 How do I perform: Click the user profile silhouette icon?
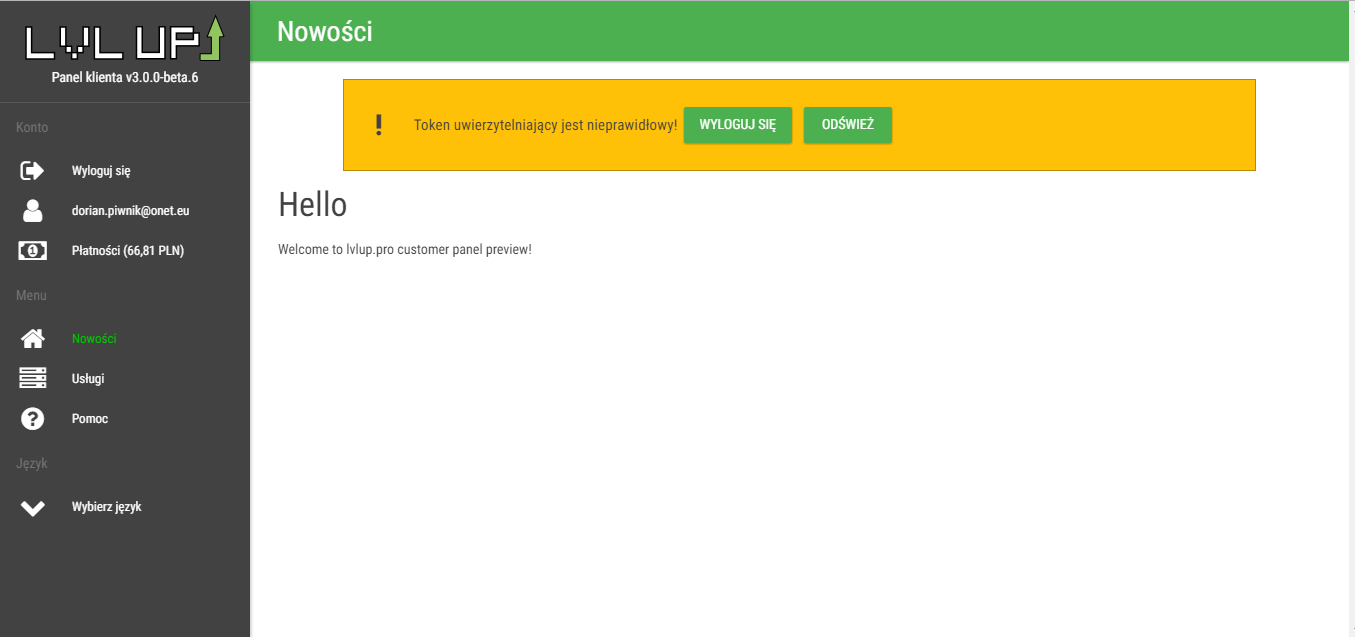click(x=33, y=211)
